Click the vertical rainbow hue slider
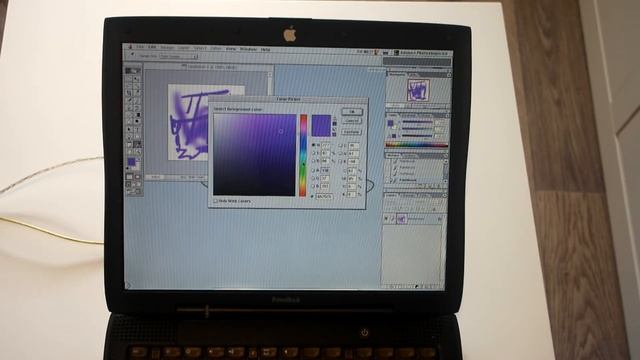 tap(303, 156)
